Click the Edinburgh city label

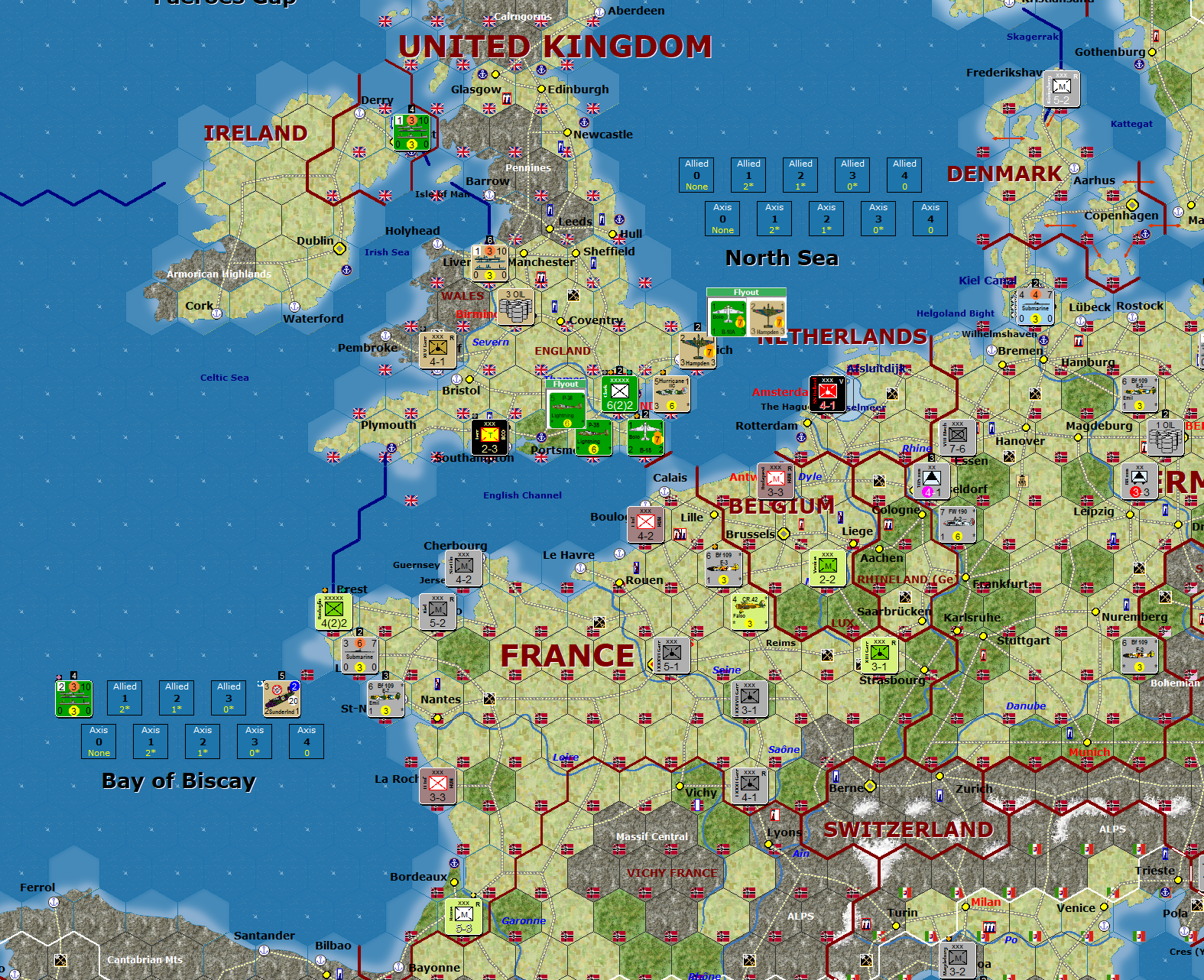pos(579,89)
